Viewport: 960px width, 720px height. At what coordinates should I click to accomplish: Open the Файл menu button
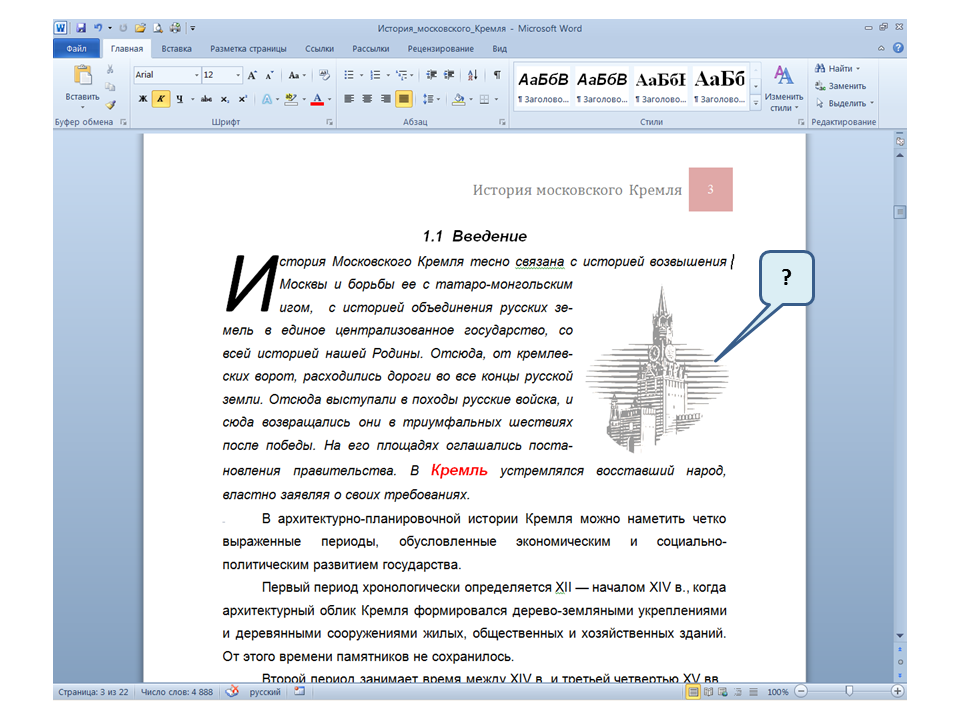tap(76, 48)
